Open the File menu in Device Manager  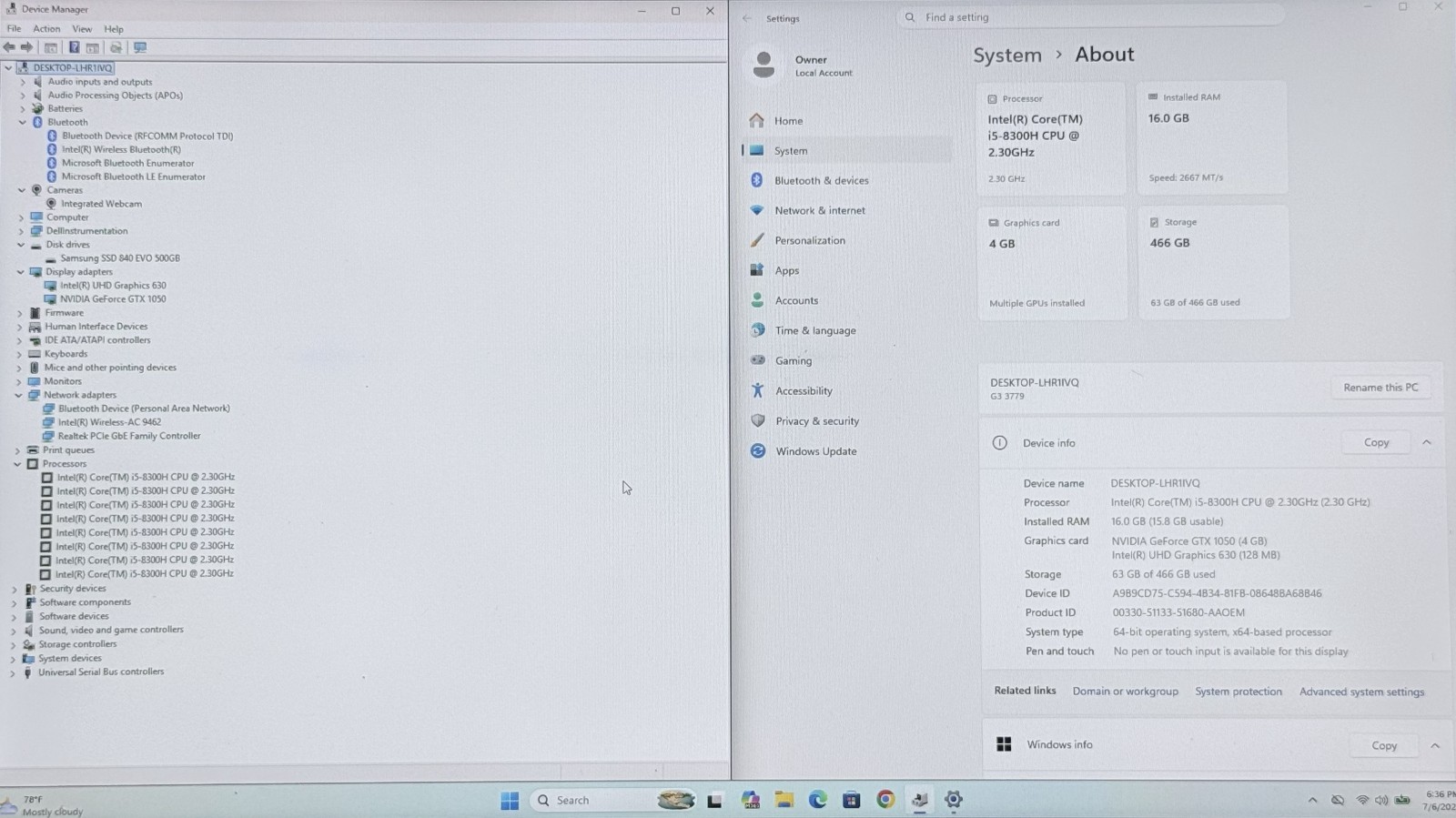tap(15, 29)
